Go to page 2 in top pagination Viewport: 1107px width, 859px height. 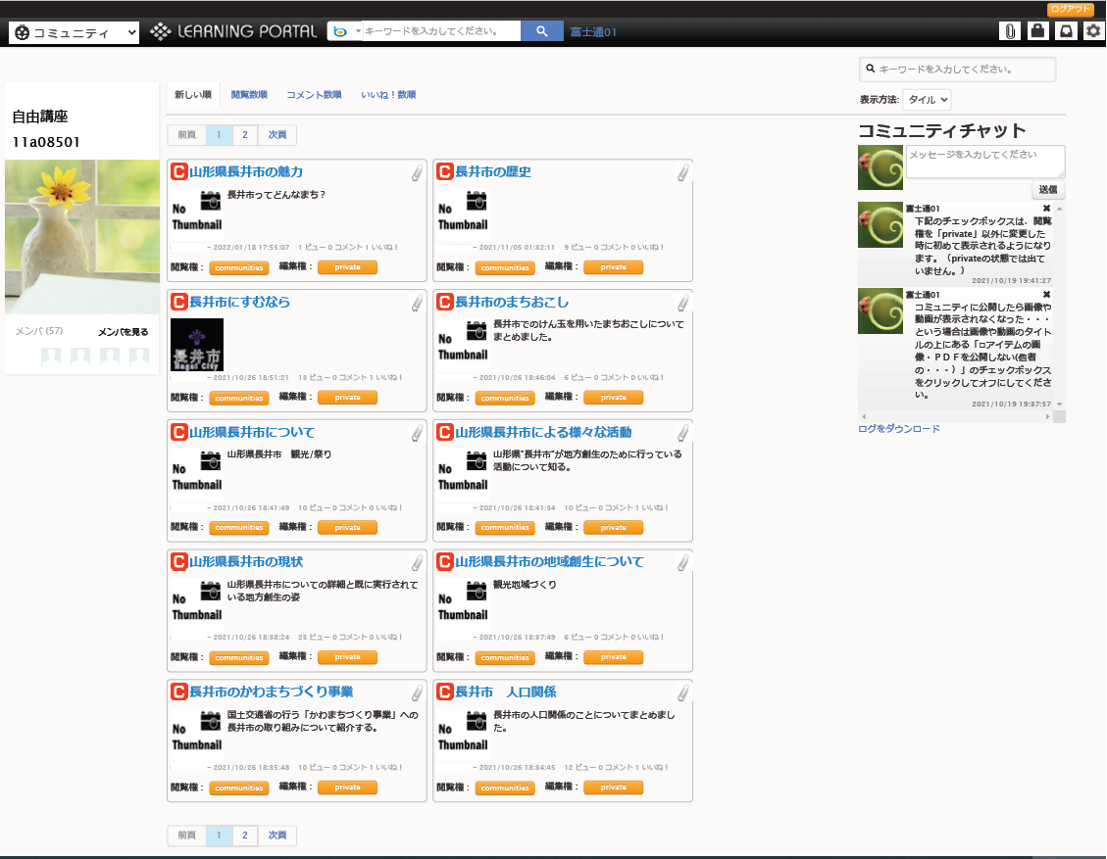pyautogui.click(x=244, y=135)
